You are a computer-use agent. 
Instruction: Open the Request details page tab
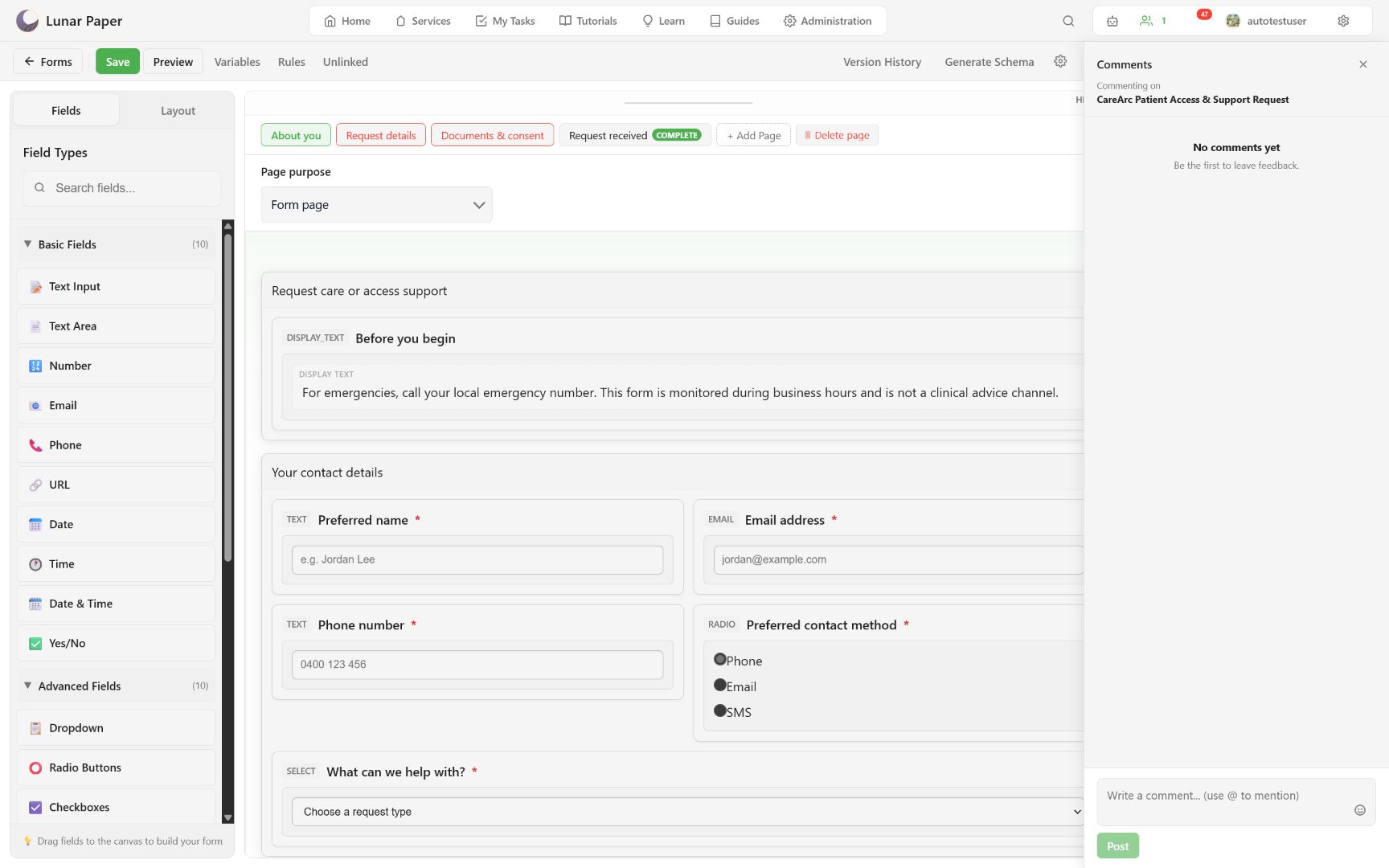[x=381, y=135]
